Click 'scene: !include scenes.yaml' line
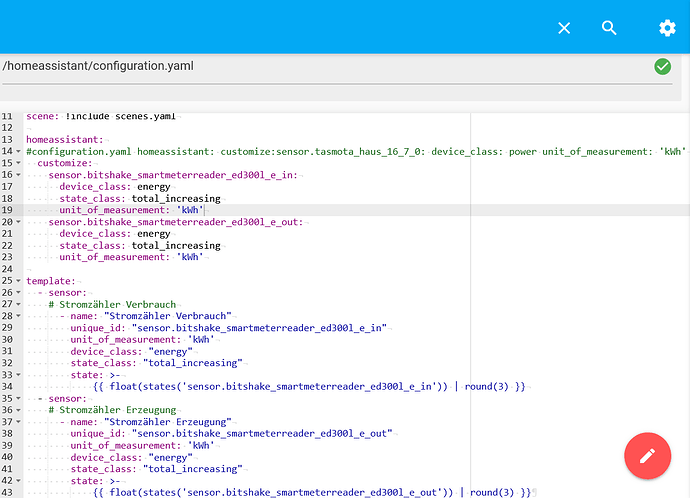Viewport: 690px width, 498px height. click(101, 116)
